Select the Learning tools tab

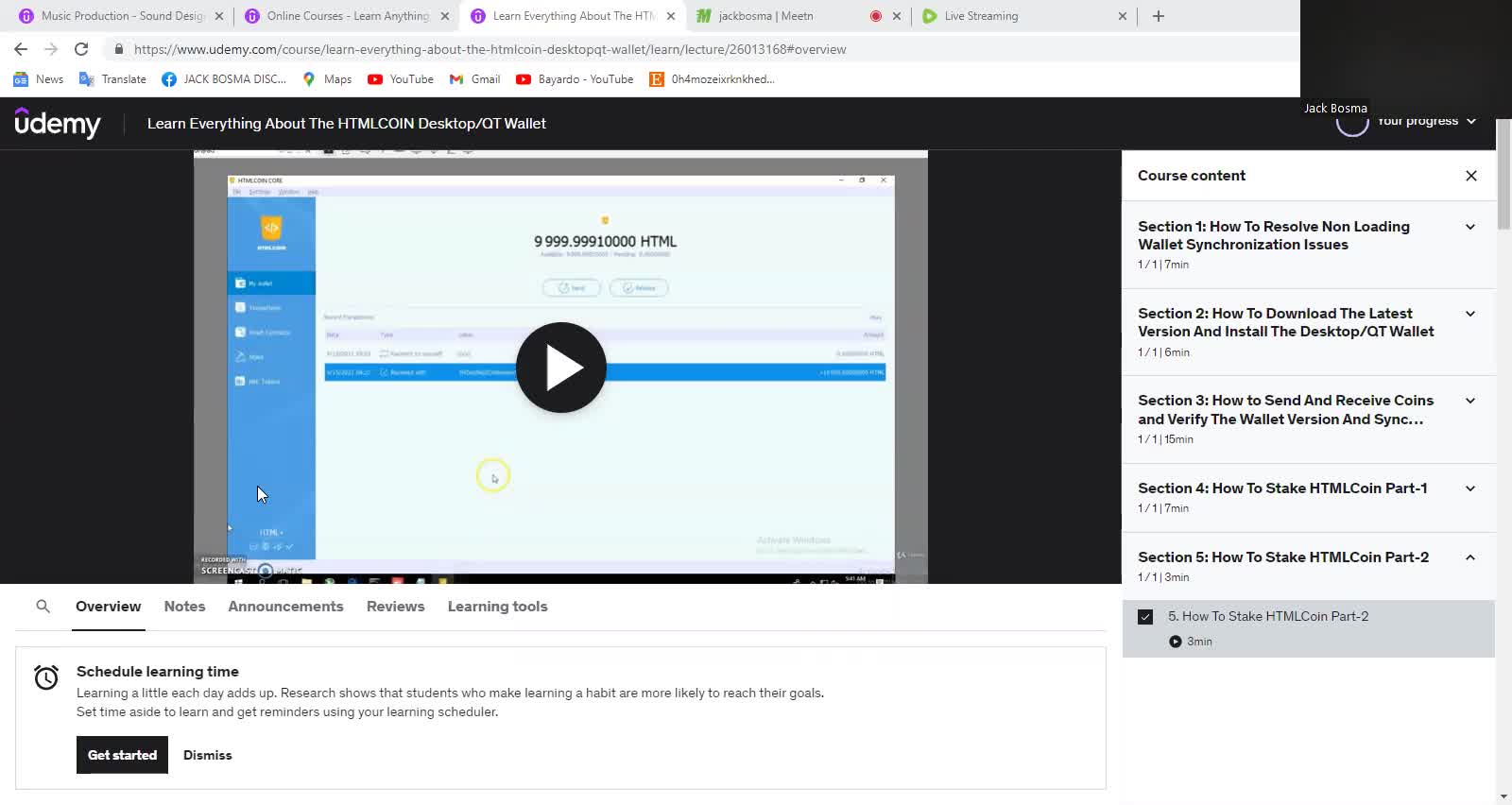(x=497, y=607)
